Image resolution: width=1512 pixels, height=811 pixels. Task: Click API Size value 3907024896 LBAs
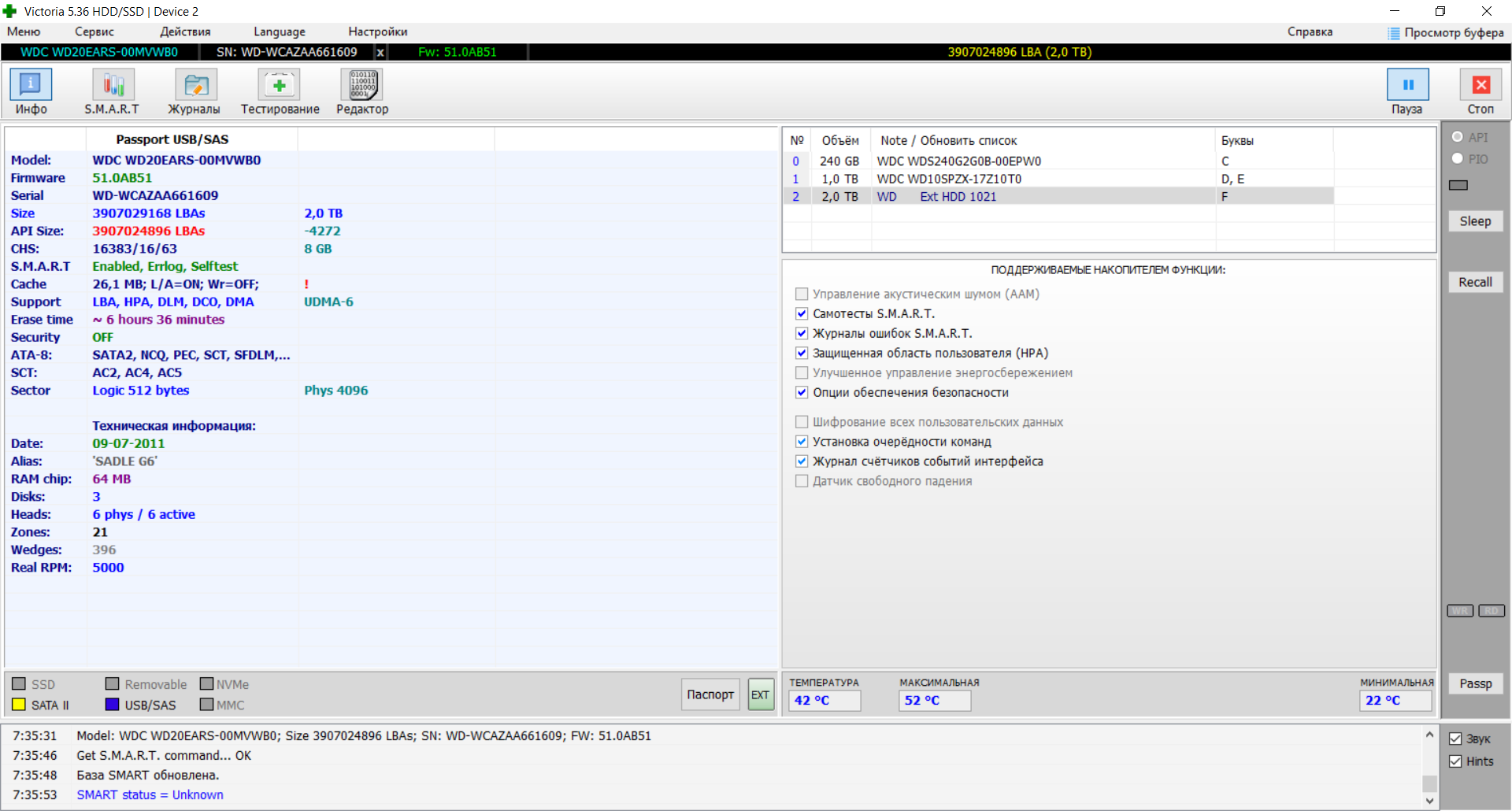click(x=149, y=231)
